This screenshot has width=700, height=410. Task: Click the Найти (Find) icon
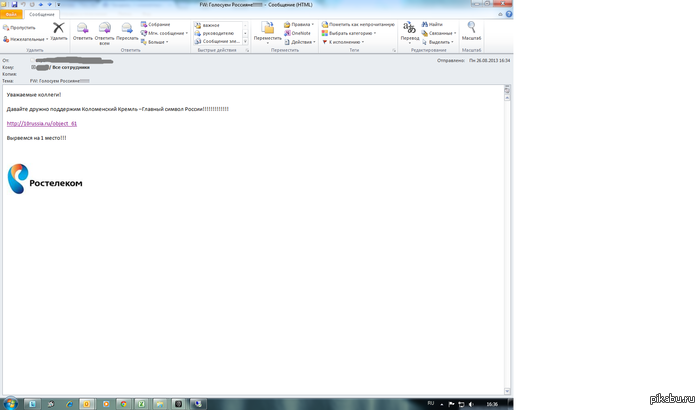(x=435, y=24)
